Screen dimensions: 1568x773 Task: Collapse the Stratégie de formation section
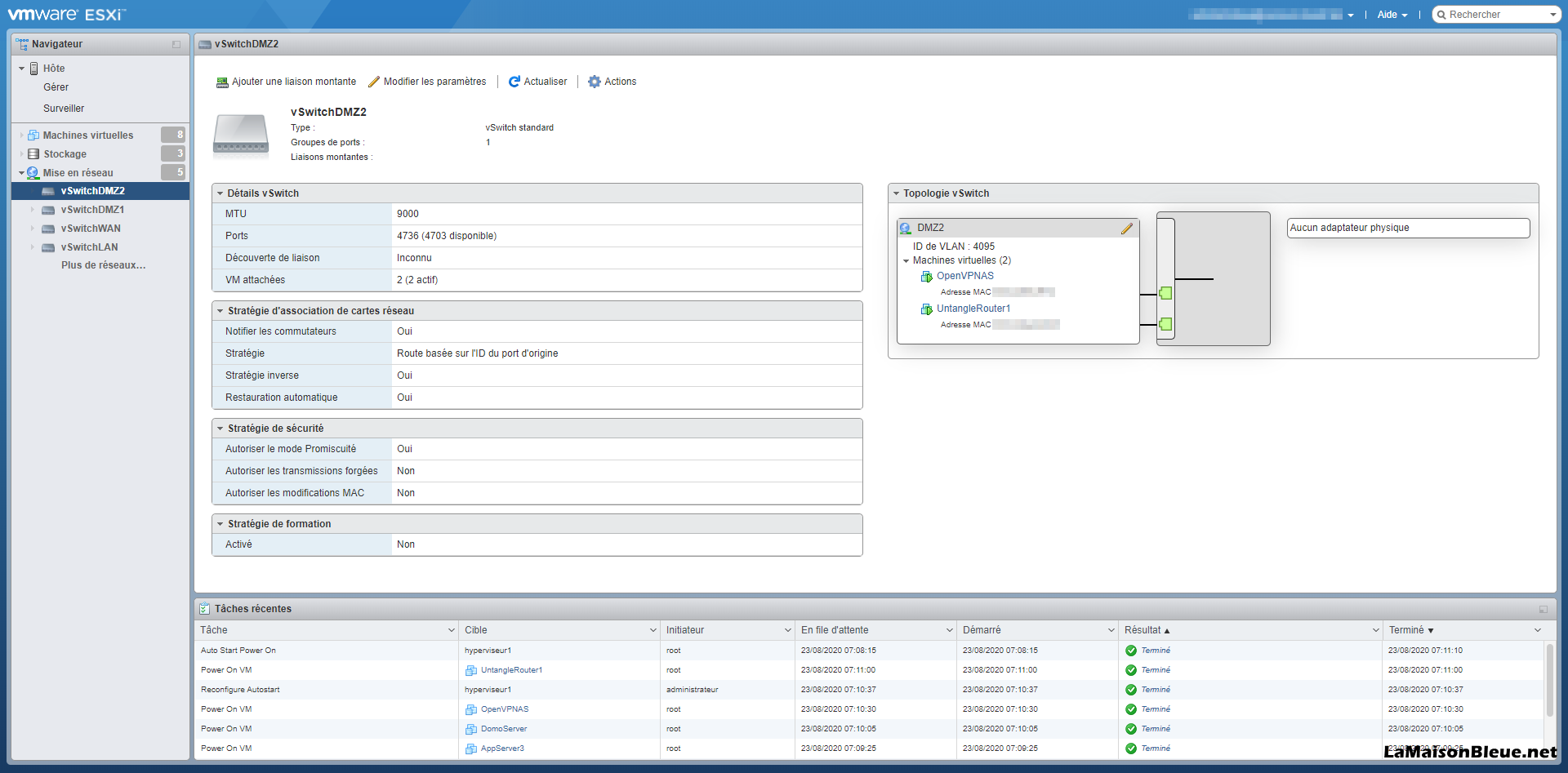220,524
